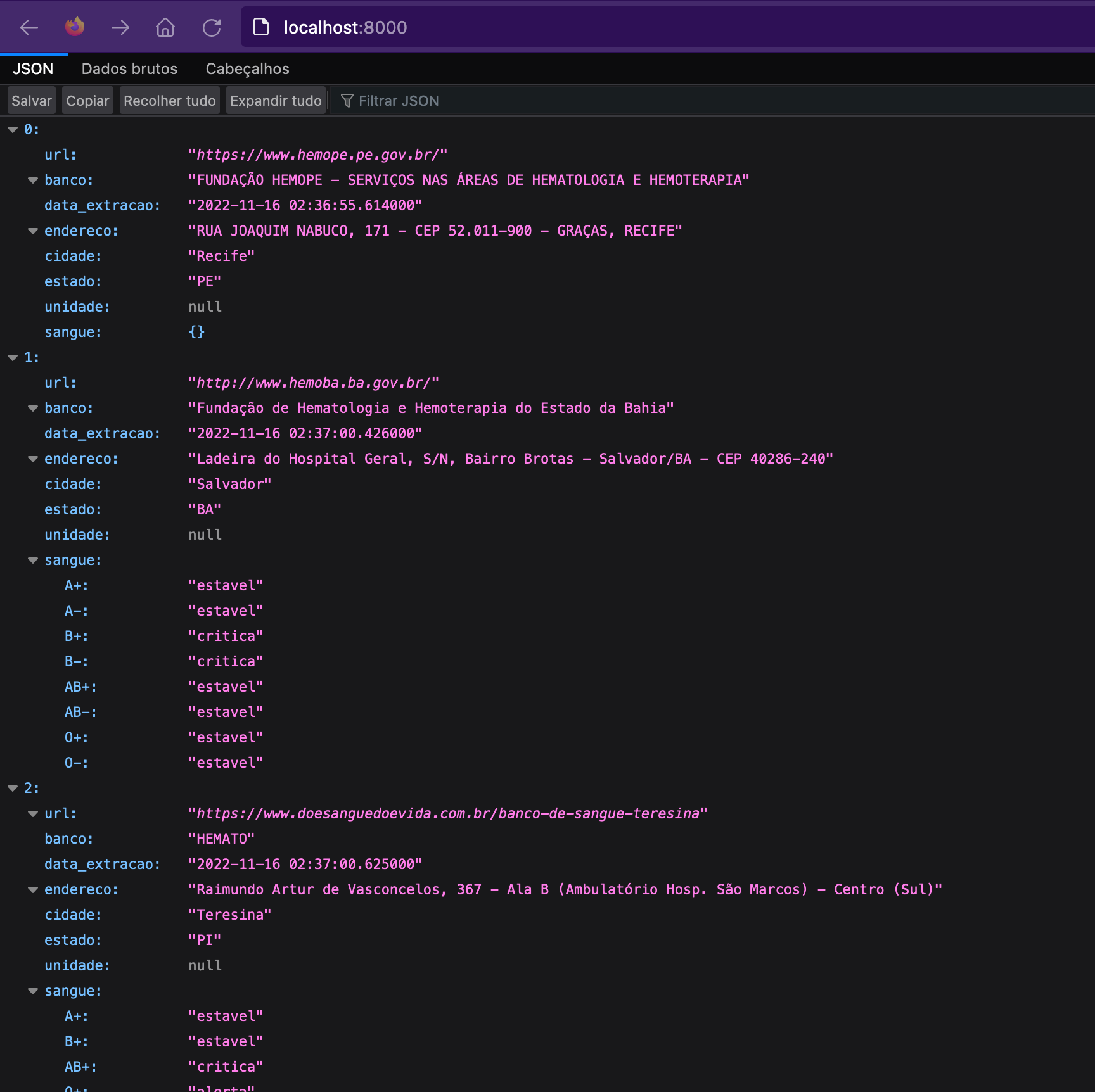The image size is (1095, 1092).
Task: Open the Cabeçalhos tab
Action: 247,68
